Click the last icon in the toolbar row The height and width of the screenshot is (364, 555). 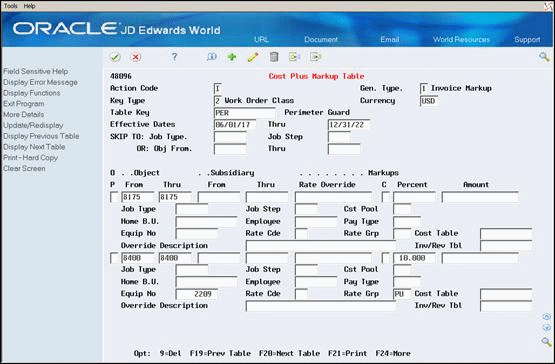(315, 57)
